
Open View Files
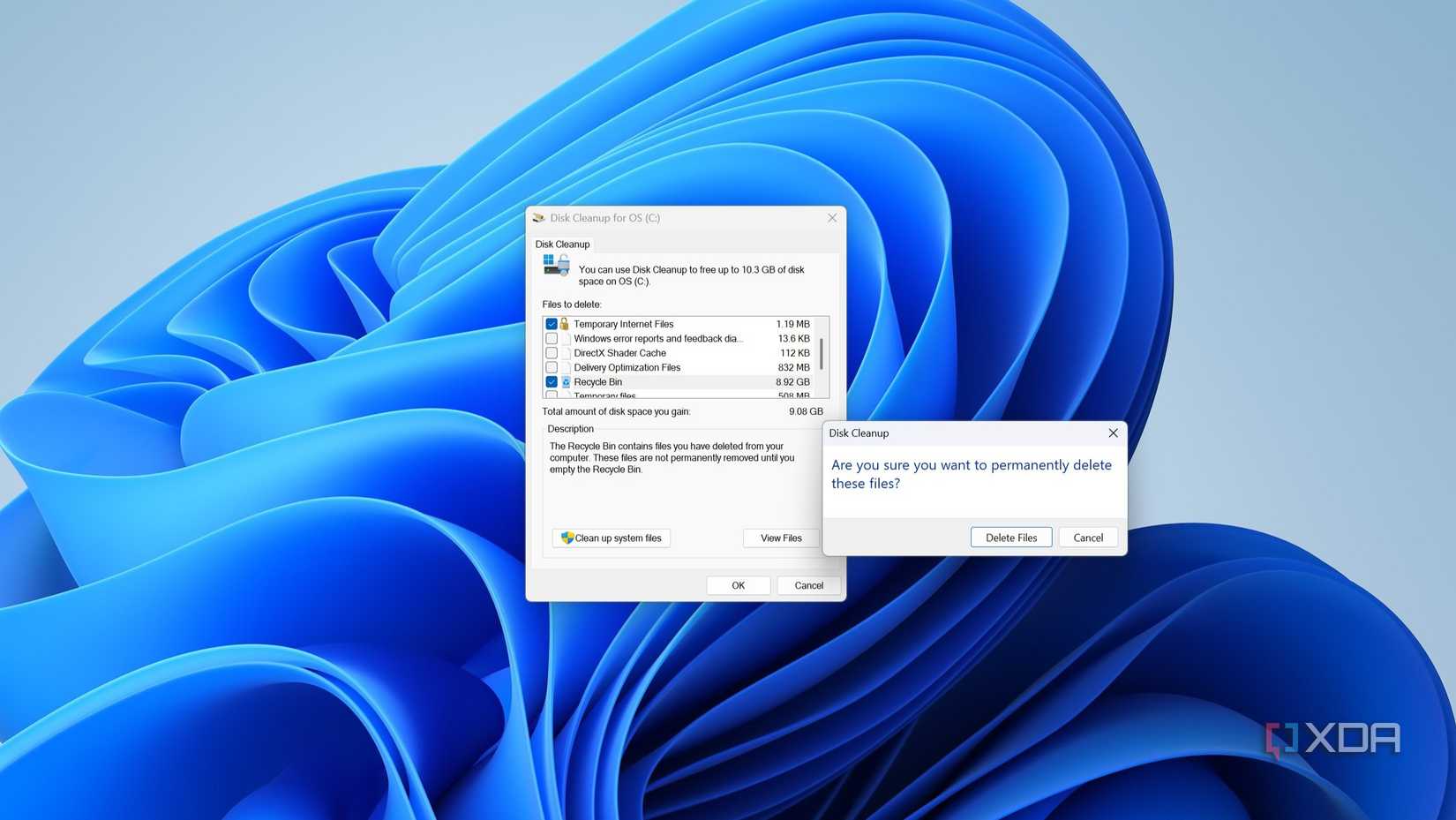point(780,538)
